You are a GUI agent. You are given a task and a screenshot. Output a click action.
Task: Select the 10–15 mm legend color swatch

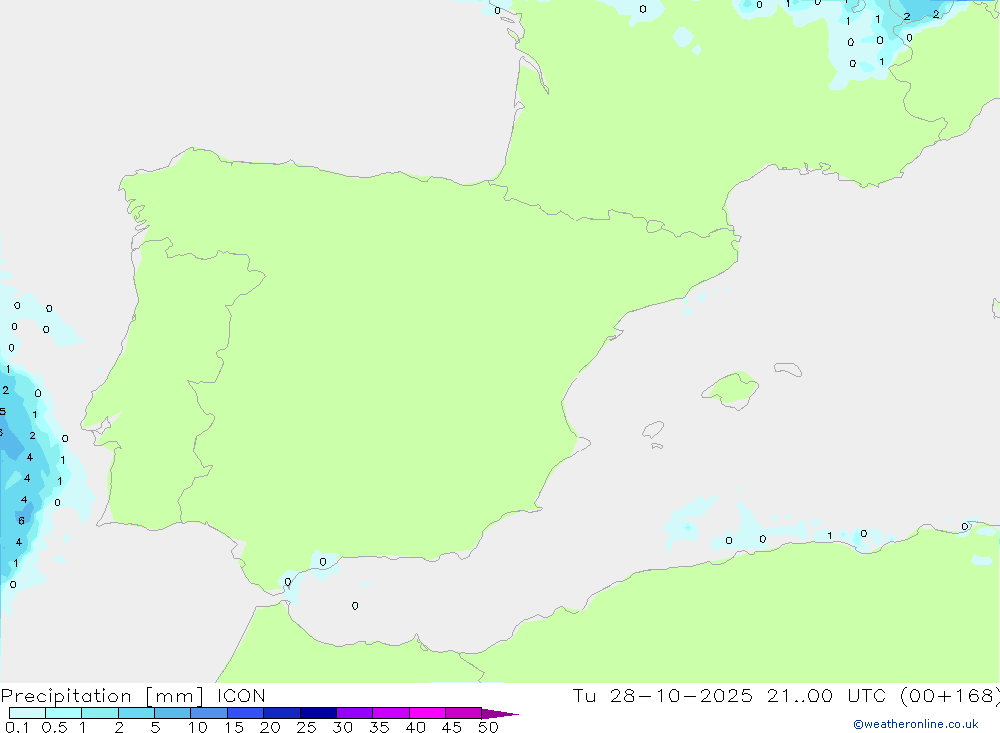(209, 713)
